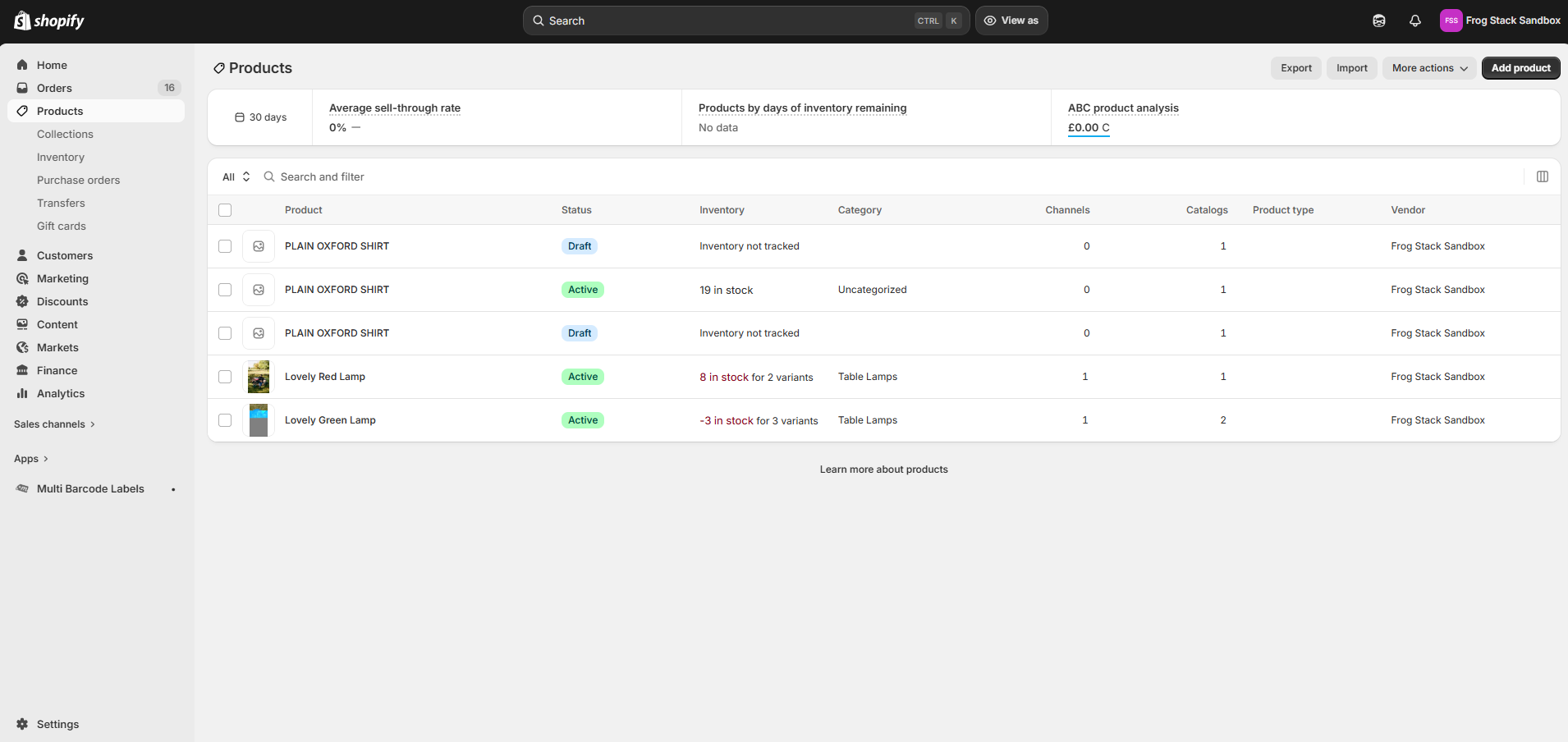
Task: Open Gift cards page
Action: pyautogui.click(x=62, y=226)
